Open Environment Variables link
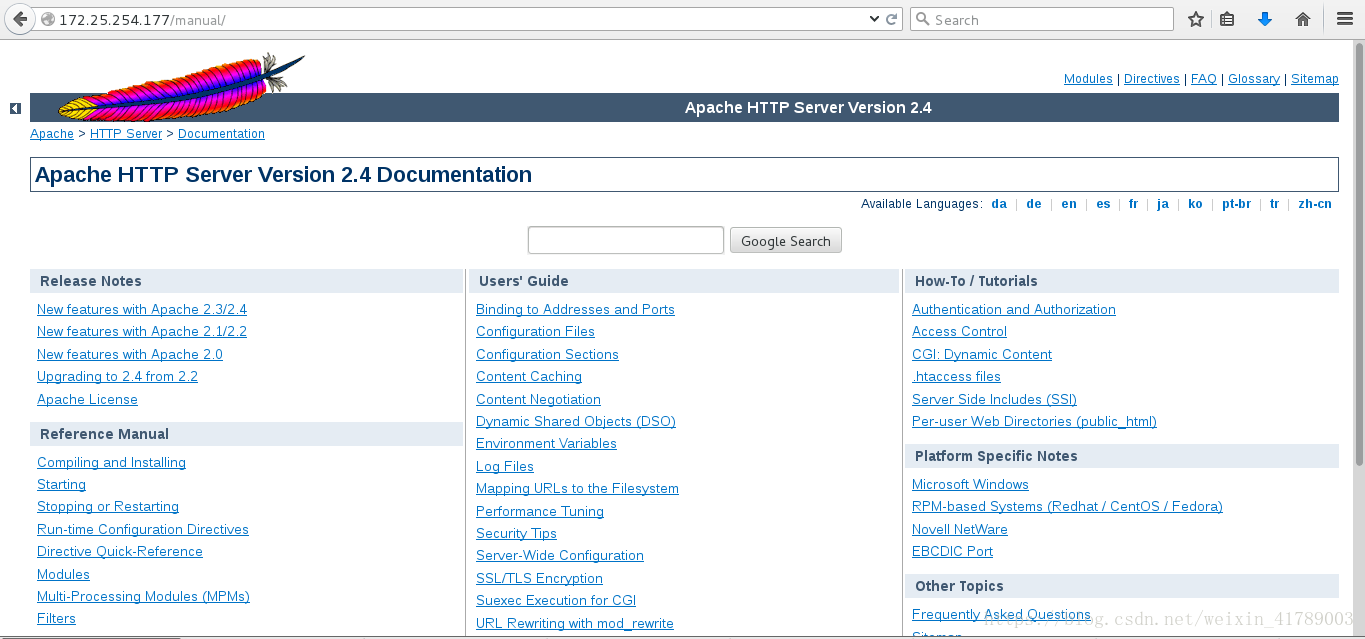 tap(546, 444)
